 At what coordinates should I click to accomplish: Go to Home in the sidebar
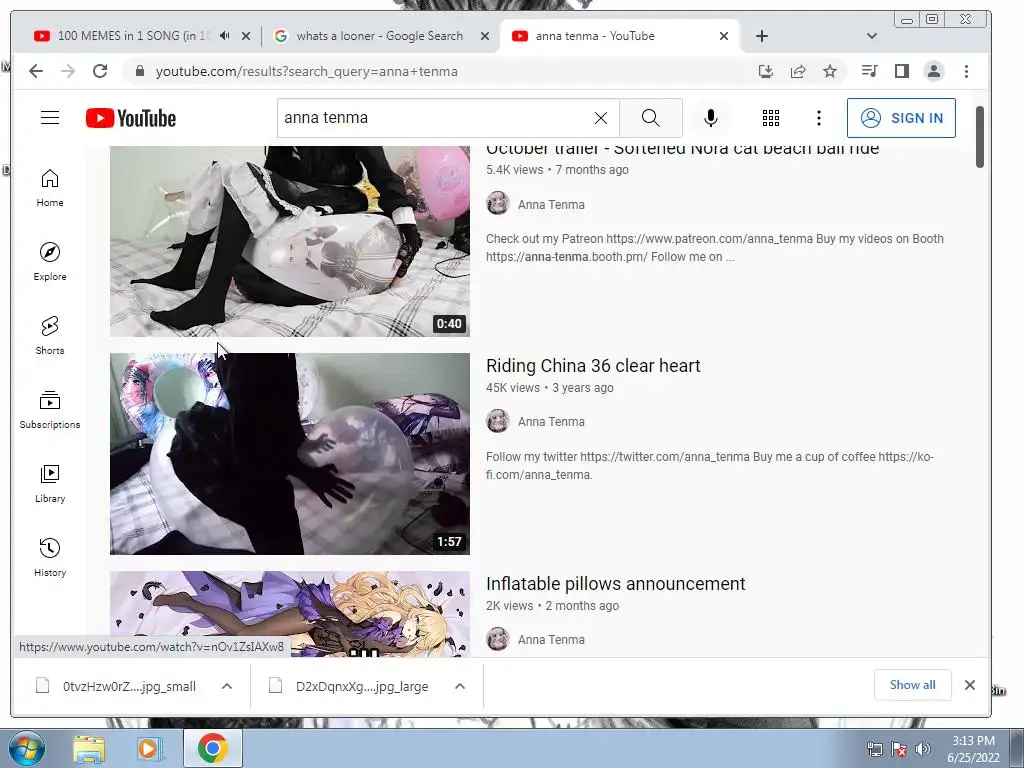click(50, 188)
